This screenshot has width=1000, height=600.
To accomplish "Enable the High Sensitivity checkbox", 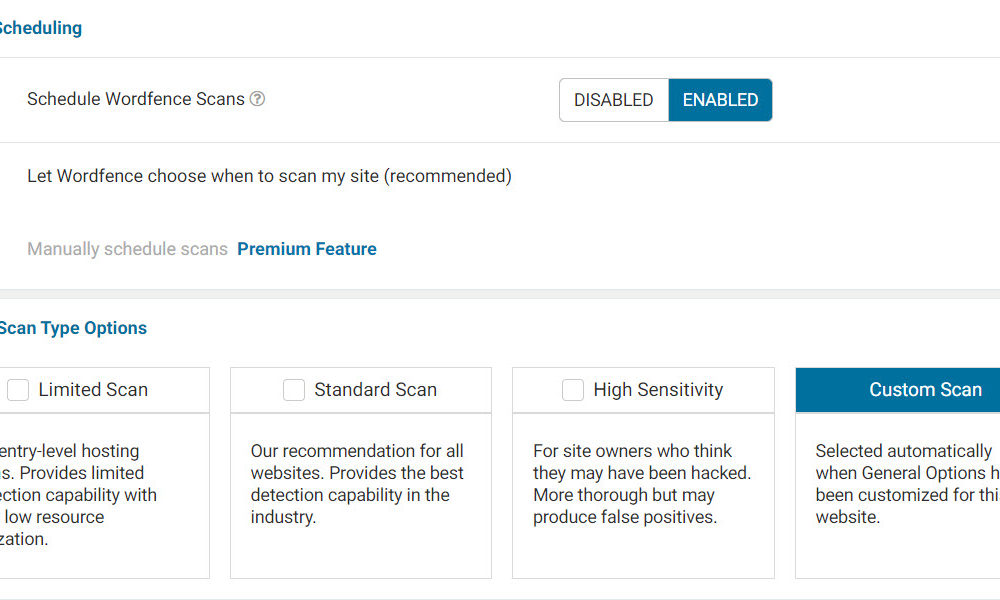I will click(x=573, y=390).
